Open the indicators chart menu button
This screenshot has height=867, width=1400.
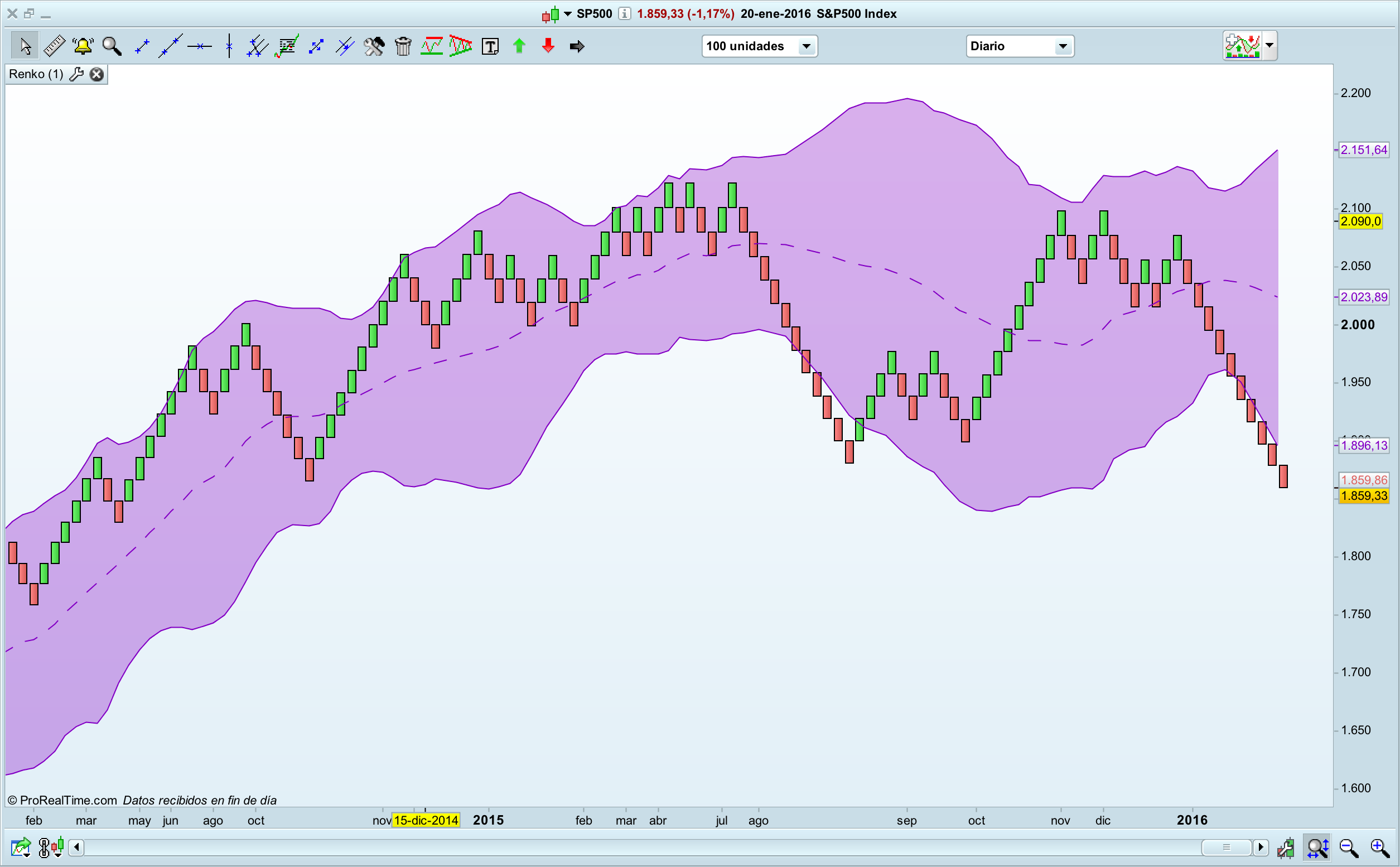[1243, 45]
